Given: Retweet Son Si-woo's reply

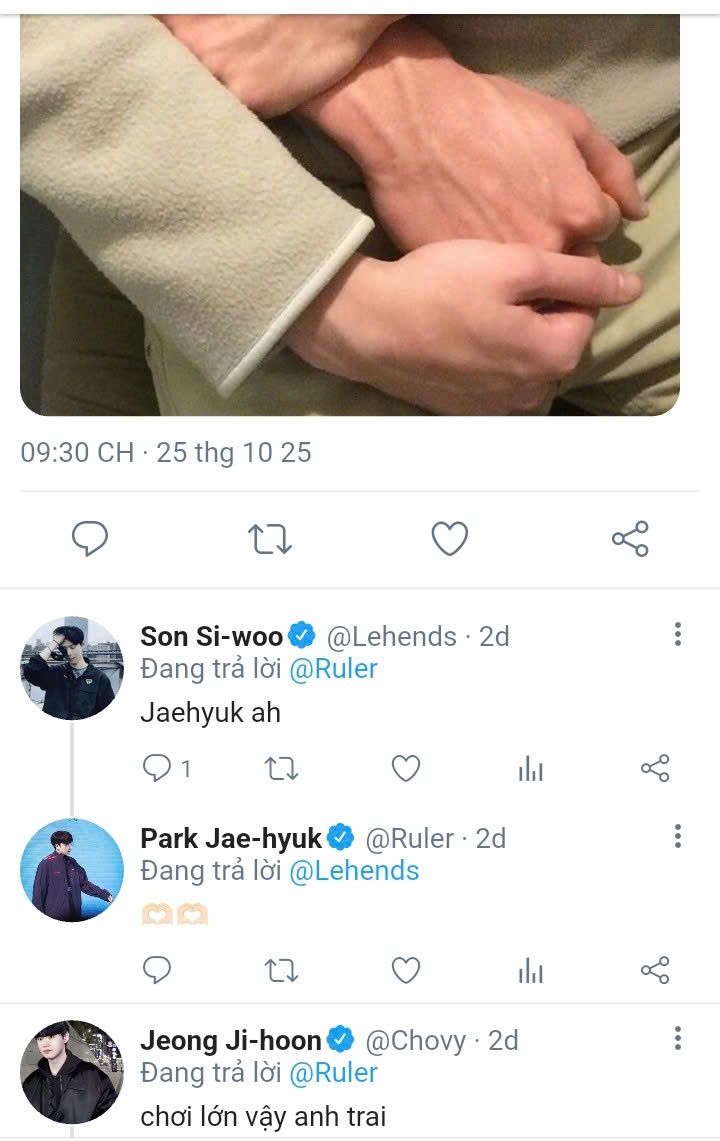Looking at the screenshot, I should click(279, 768).
